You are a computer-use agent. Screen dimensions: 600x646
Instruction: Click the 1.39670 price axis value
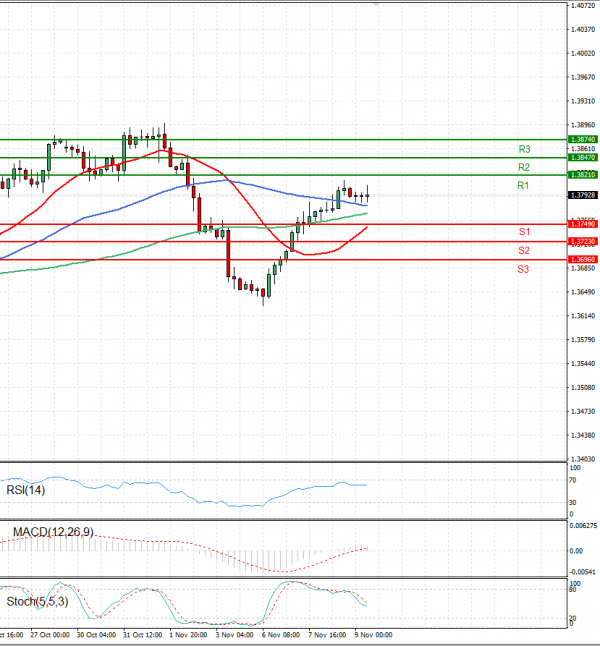click(583, 77)
